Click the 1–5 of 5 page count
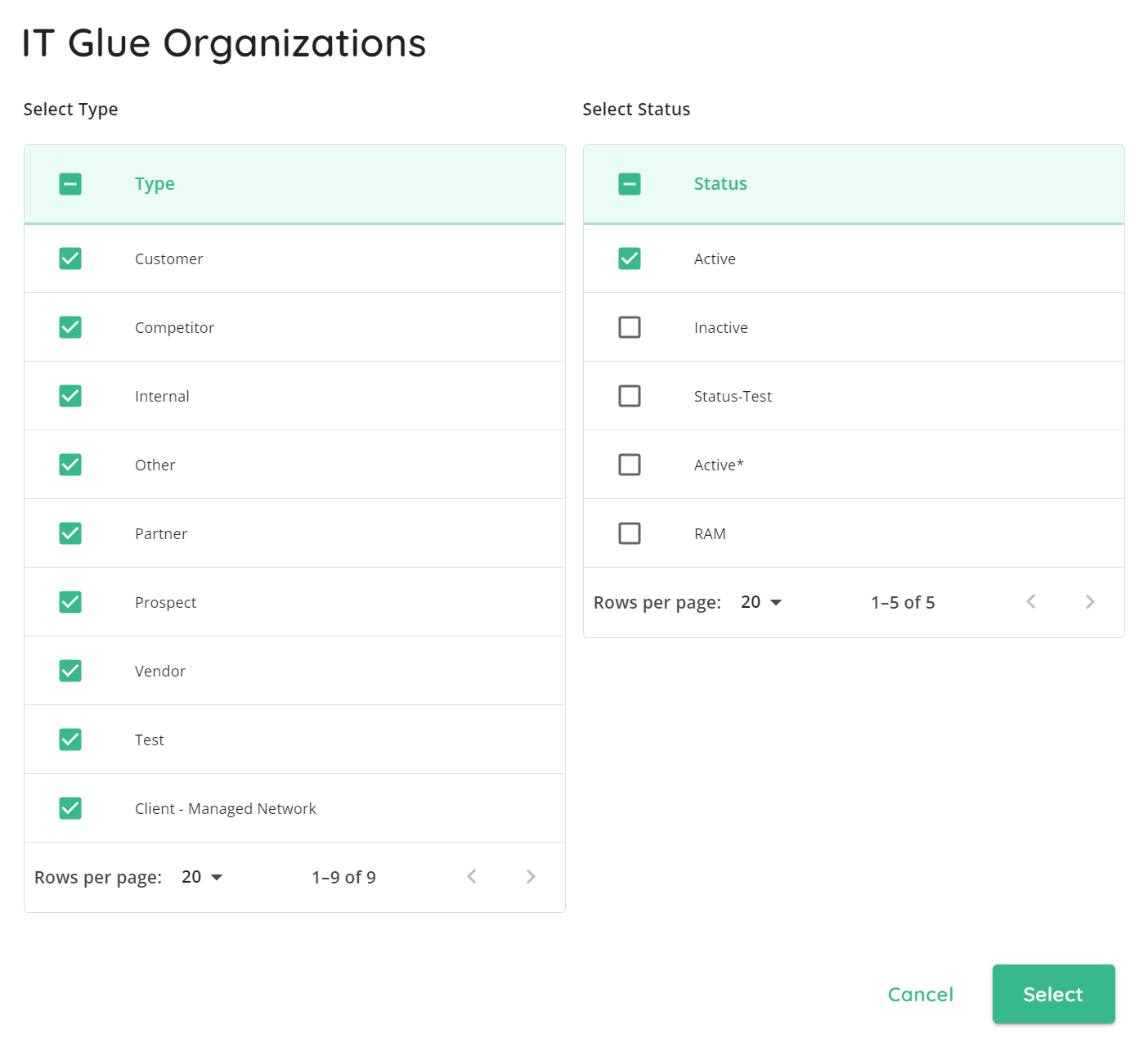Screen dimensions: 1148x1052 pyautogui.click(x=903, y=602)
